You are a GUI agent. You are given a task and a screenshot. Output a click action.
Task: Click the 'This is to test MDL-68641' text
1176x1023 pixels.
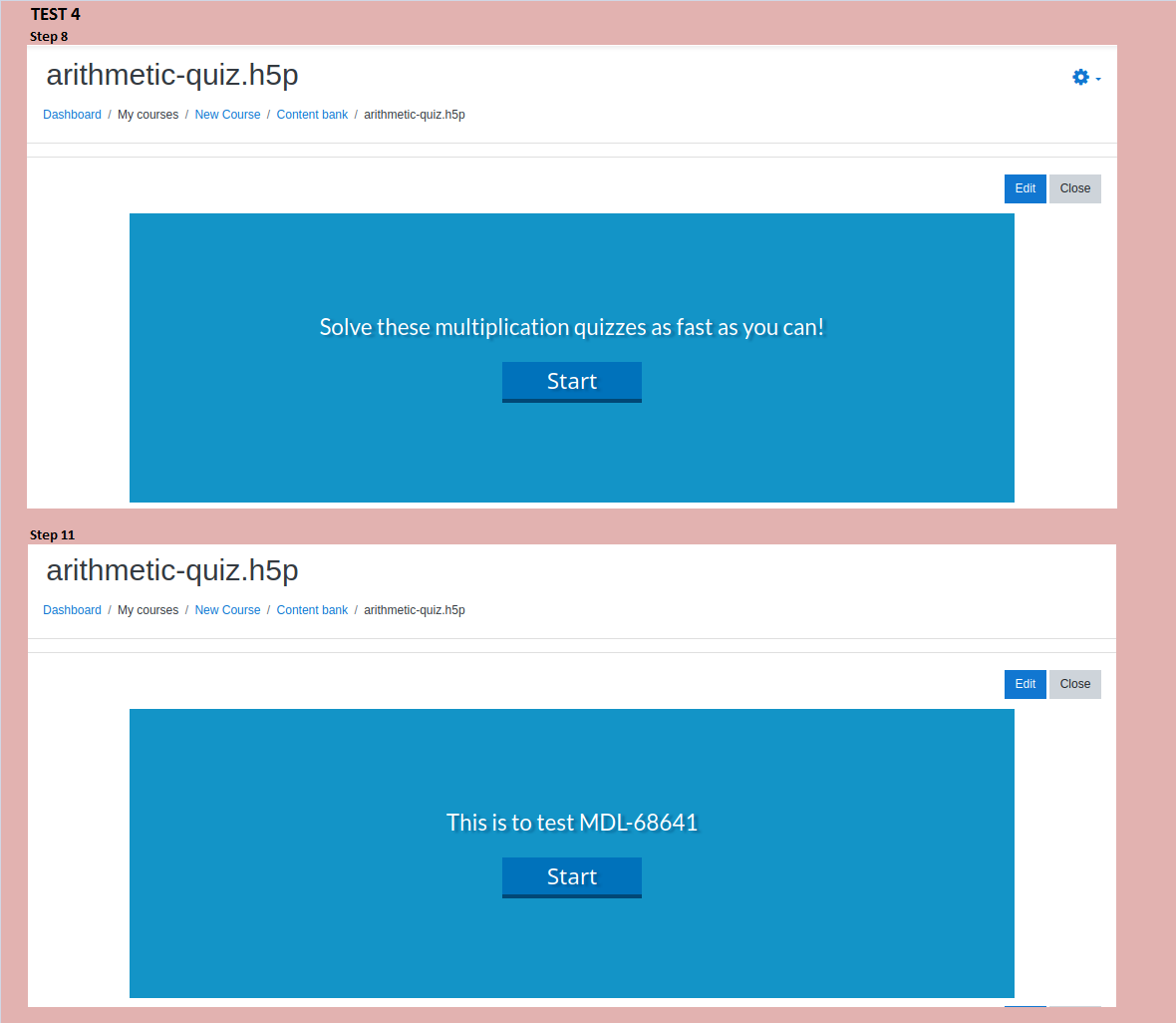coord(571,823)
